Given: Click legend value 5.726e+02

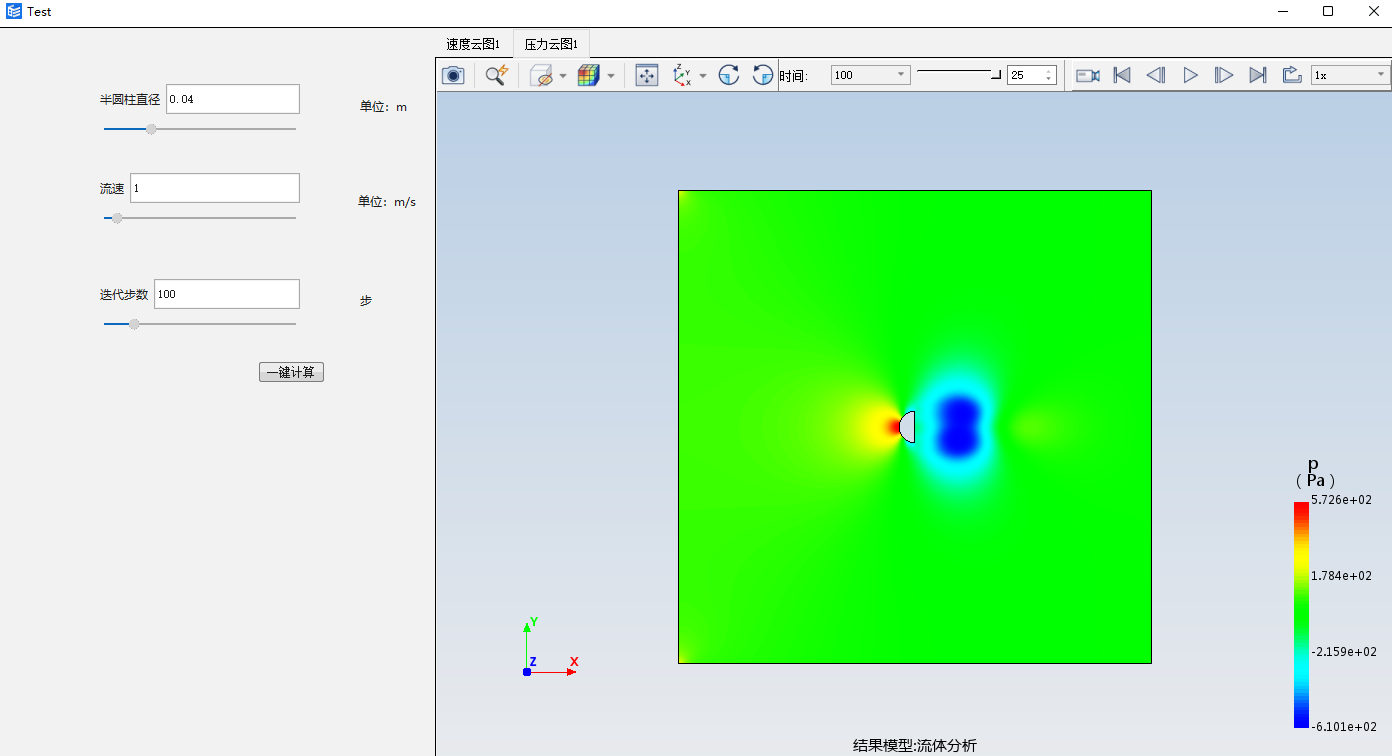Looking at the screenshot, I should (x=1341, y=500).
